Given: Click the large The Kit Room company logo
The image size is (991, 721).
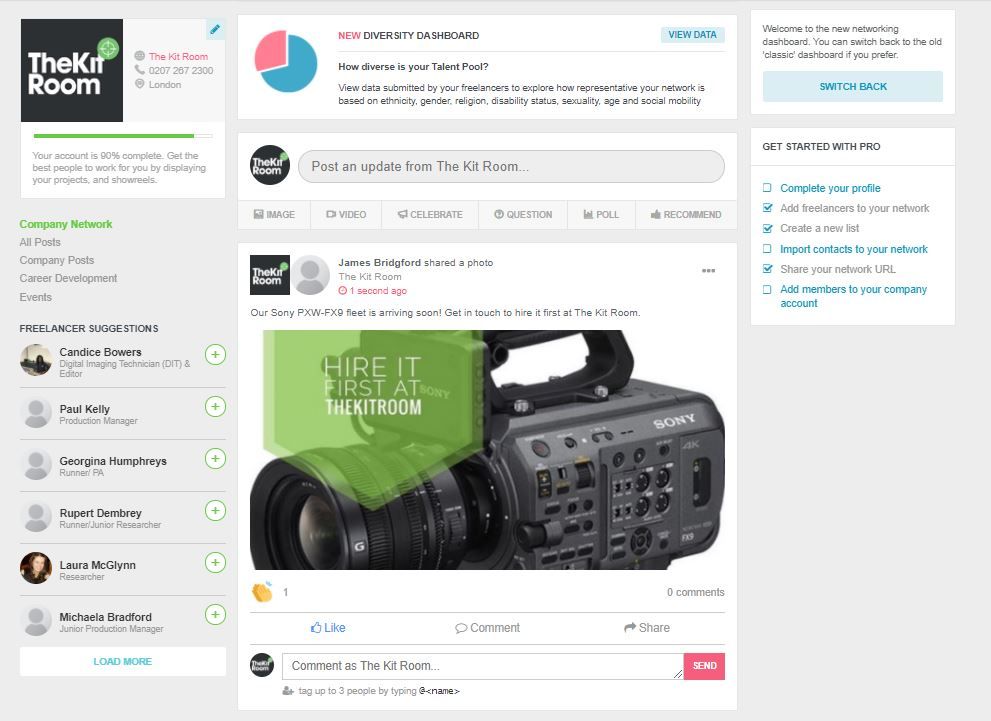Looking at the screenshot, I should 72,70.
